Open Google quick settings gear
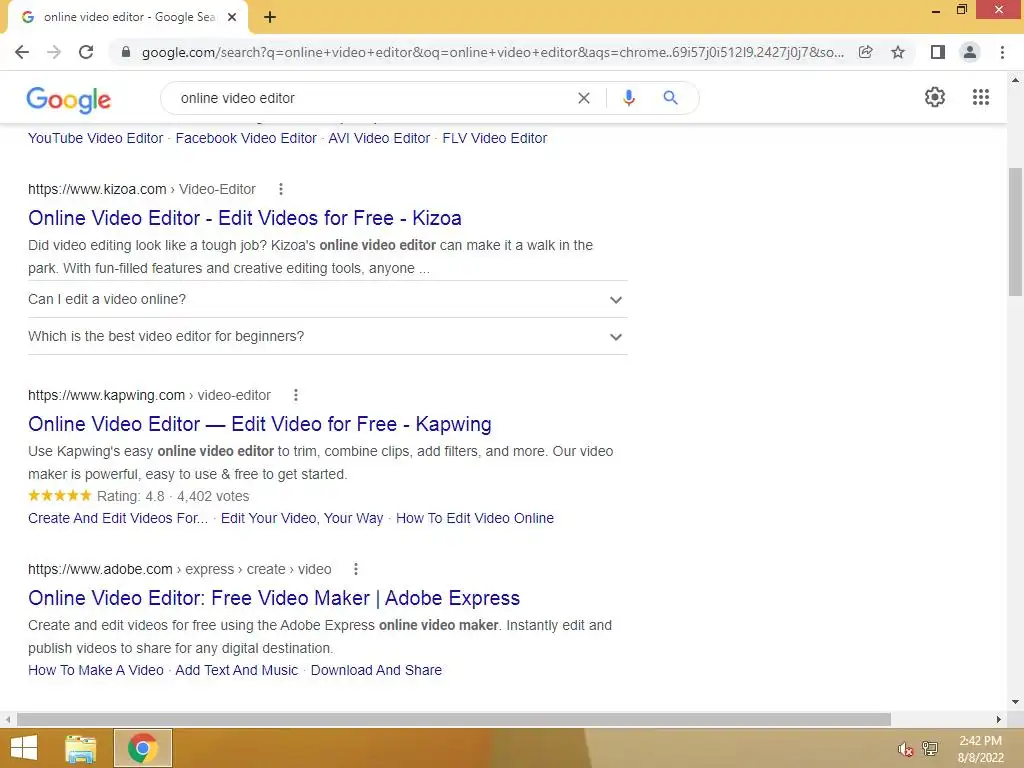 pos(935,97)
